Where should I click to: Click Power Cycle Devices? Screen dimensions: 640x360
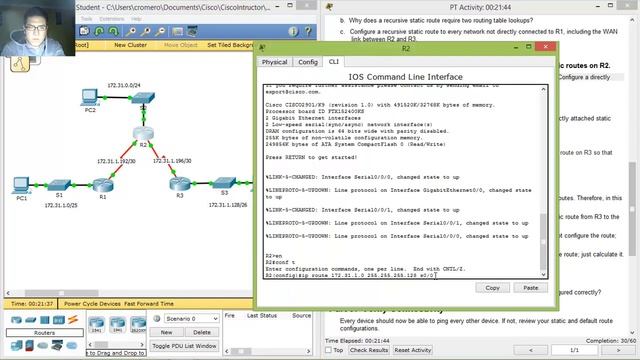(x=92, y=304)
